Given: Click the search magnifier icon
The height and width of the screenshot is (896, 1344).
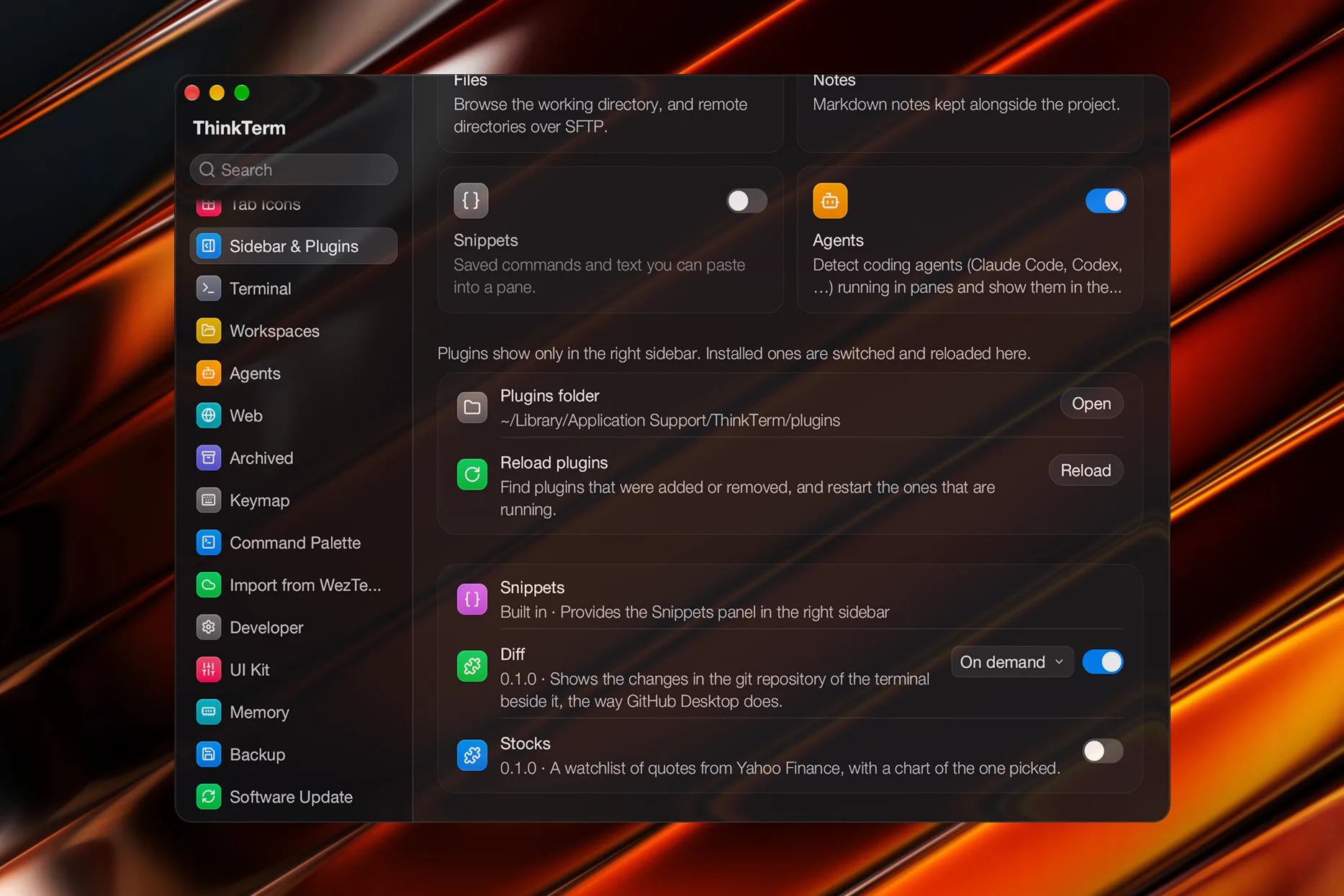Looking at the screenshot, I should tap(207, 170).
